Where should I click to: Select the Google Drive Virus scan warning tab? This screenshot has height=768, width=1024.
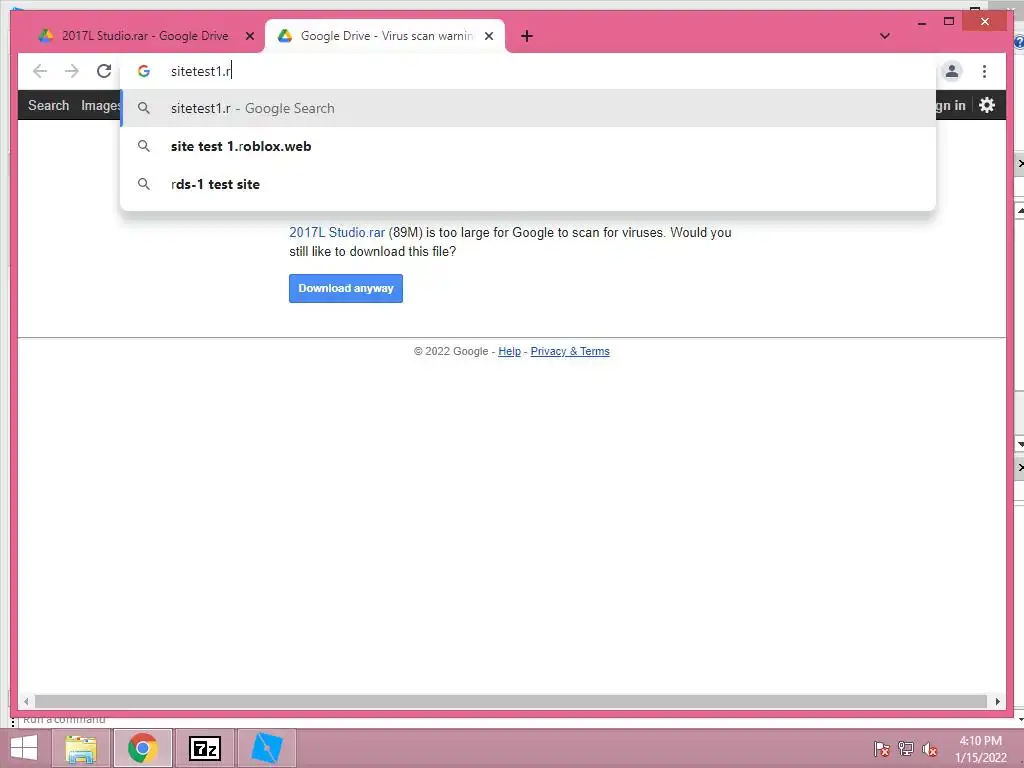385,36
